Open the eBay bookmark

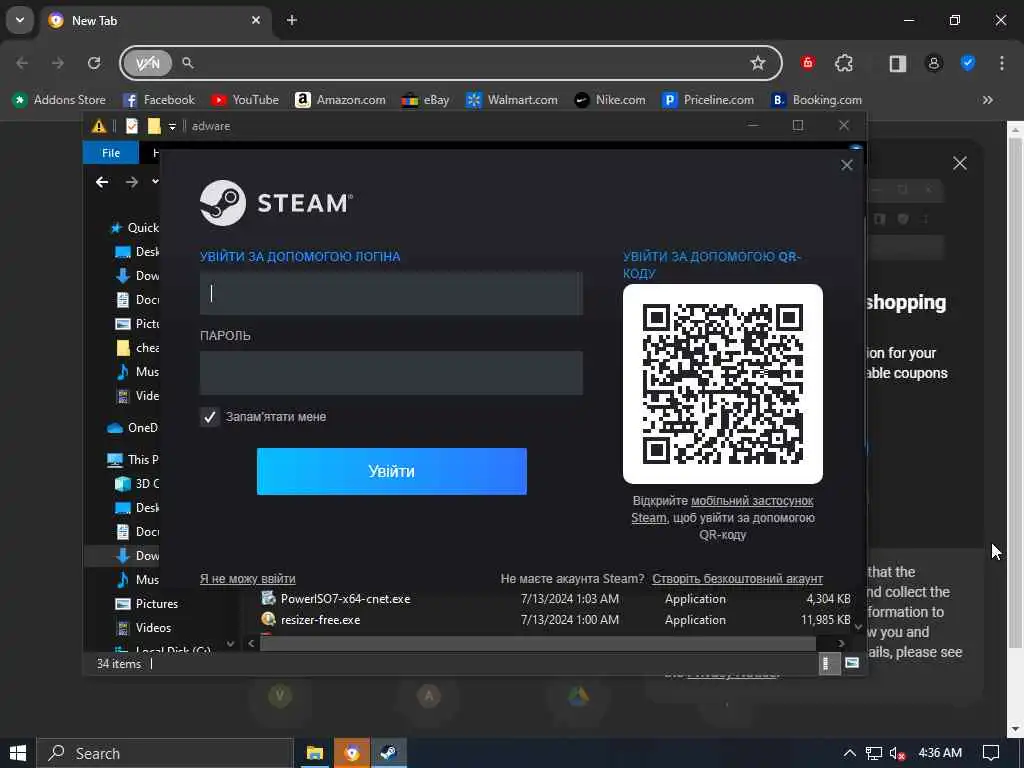click(426, 100)
